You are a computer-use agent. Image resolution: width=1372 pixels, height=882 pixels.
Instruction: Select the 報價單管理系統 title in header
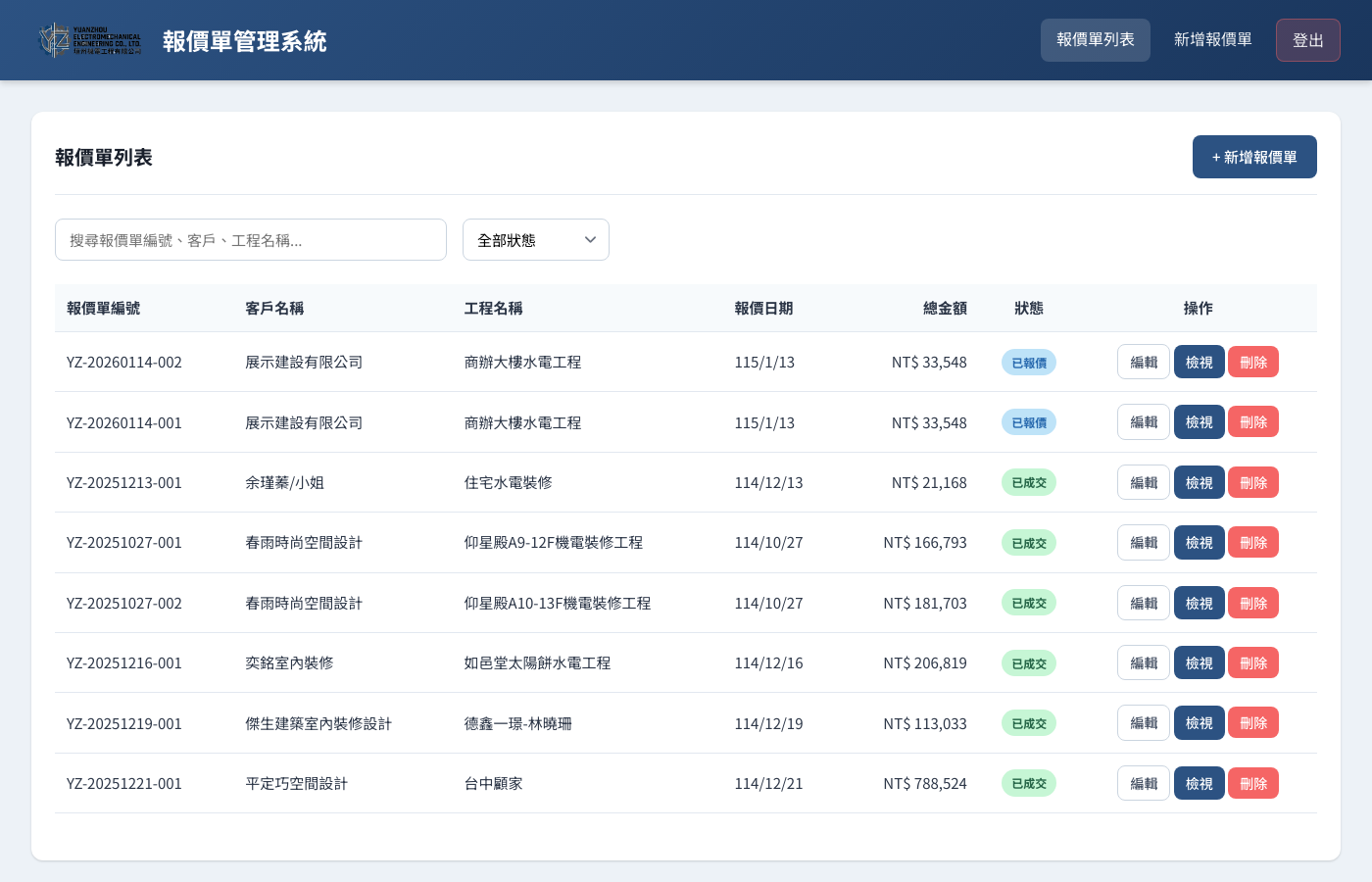(244, 40)
